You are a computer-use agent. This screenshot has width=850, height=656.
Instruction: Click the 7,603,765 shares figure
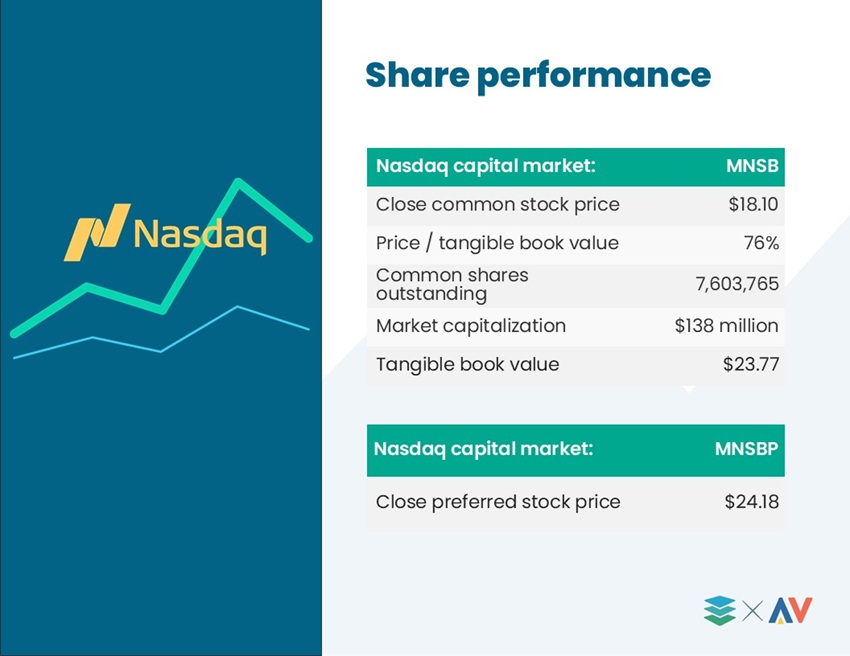click(737, 284)
